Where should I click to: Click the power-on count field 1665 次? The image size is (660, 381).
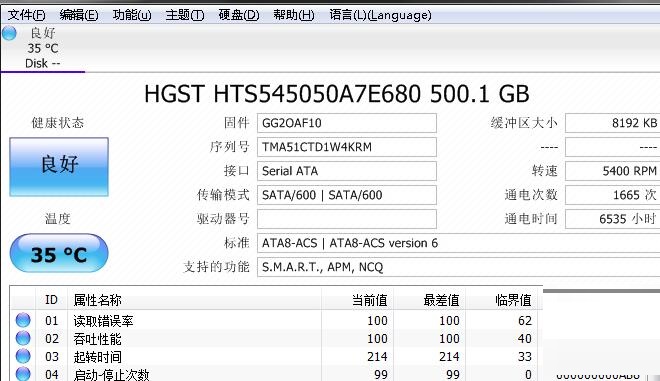pyautogui.click(x=612, y=195)
